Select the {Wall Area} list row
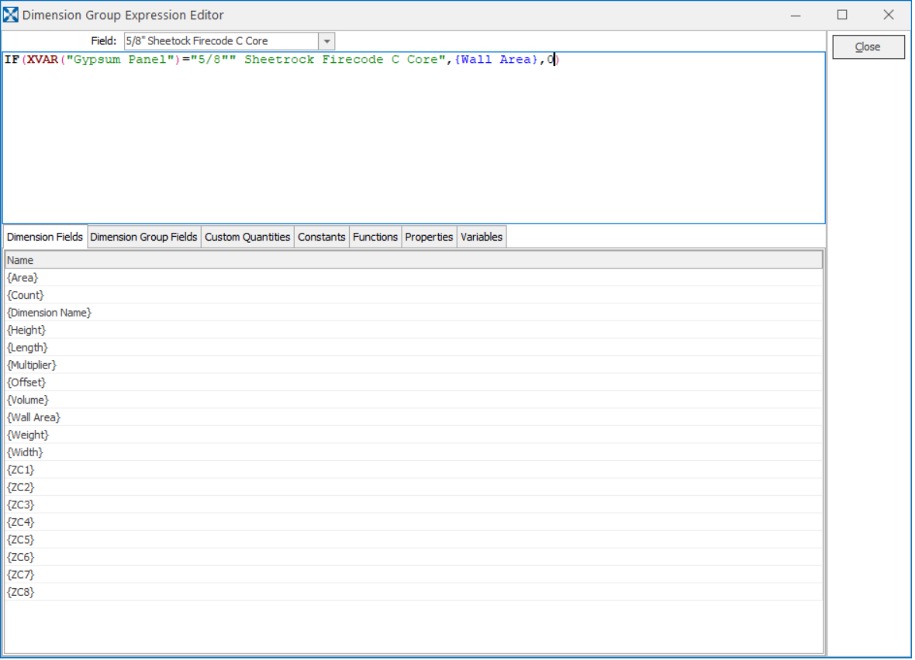Screen dimensions: 915x660 coord(414,418)
